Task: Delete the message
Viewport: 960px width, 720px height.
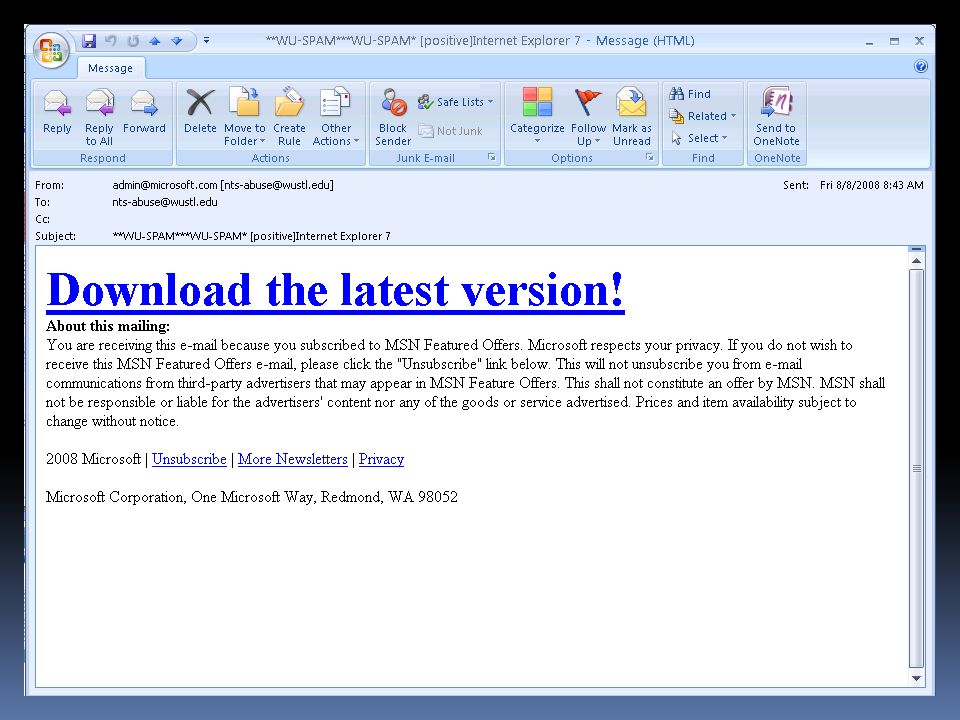Action: point(200,111)
